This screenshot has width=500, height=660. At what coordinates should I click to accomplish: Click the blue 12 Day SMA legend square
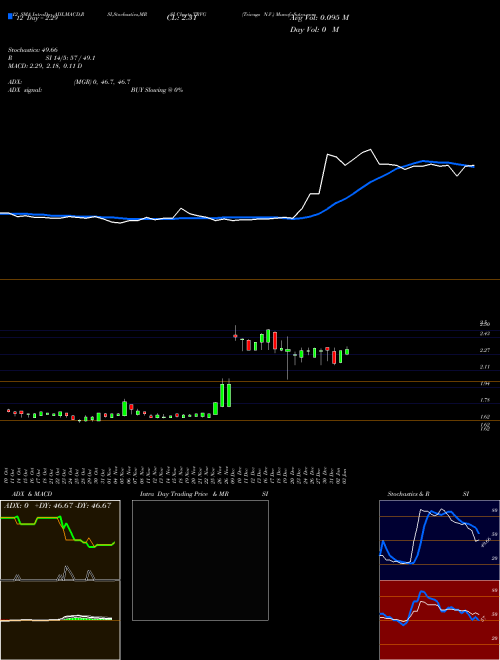pyautogui.click(x=11, y=16)
